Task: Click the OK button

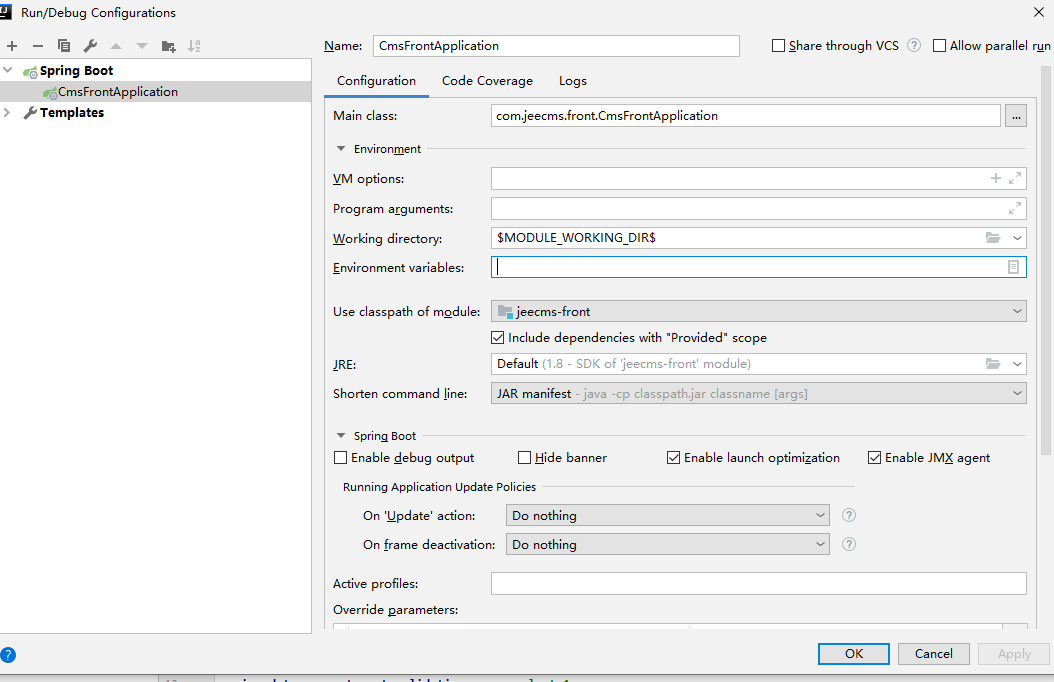Action: [x=853, y=654]
